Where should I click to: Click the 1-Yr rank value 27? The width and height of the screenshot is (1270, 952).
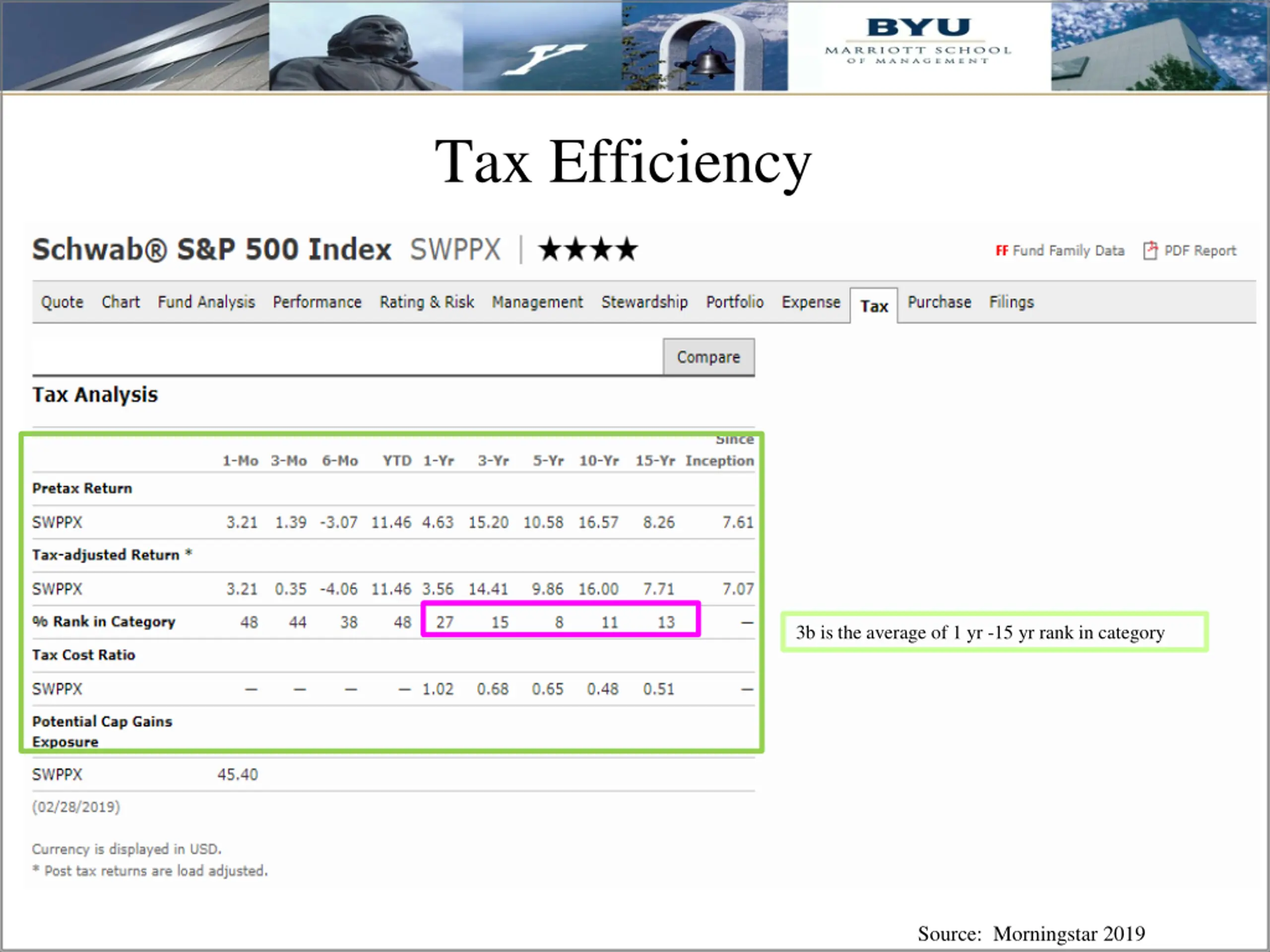444,623
